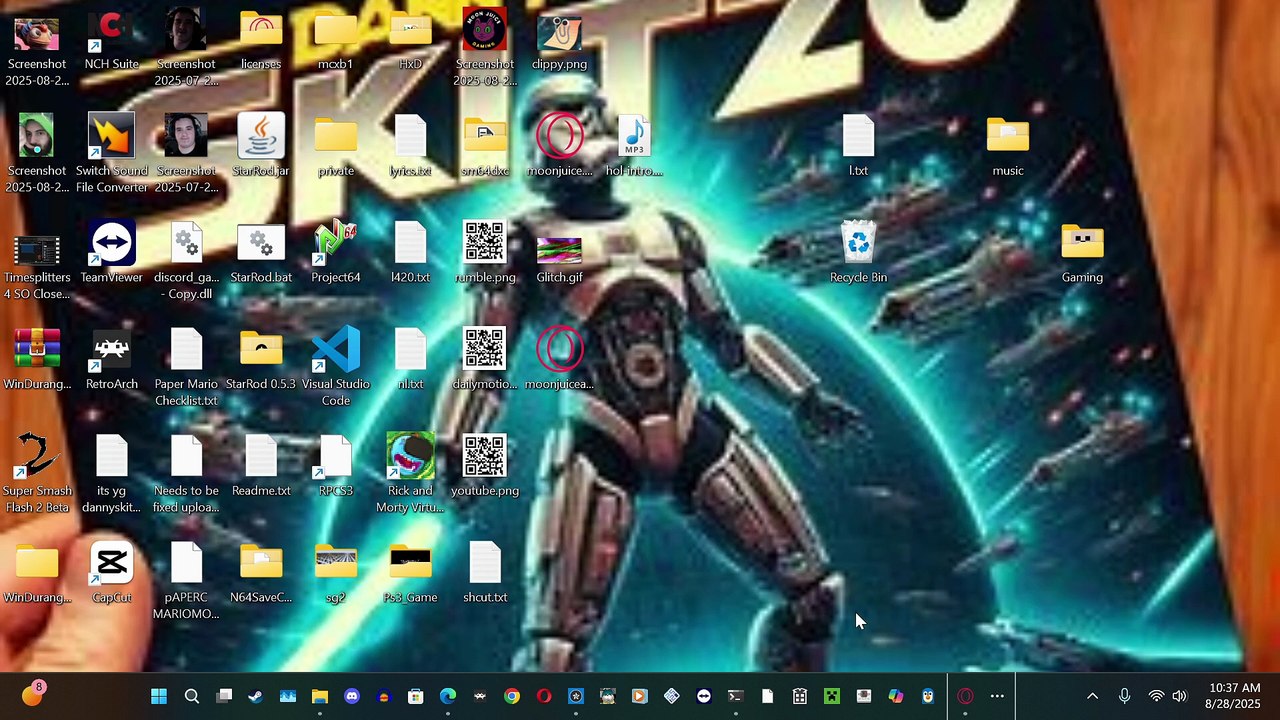Launch Steam from the taskbar
Image resolution: width=1280 pixels, height=720 pixels.
[x=255, y=696]
